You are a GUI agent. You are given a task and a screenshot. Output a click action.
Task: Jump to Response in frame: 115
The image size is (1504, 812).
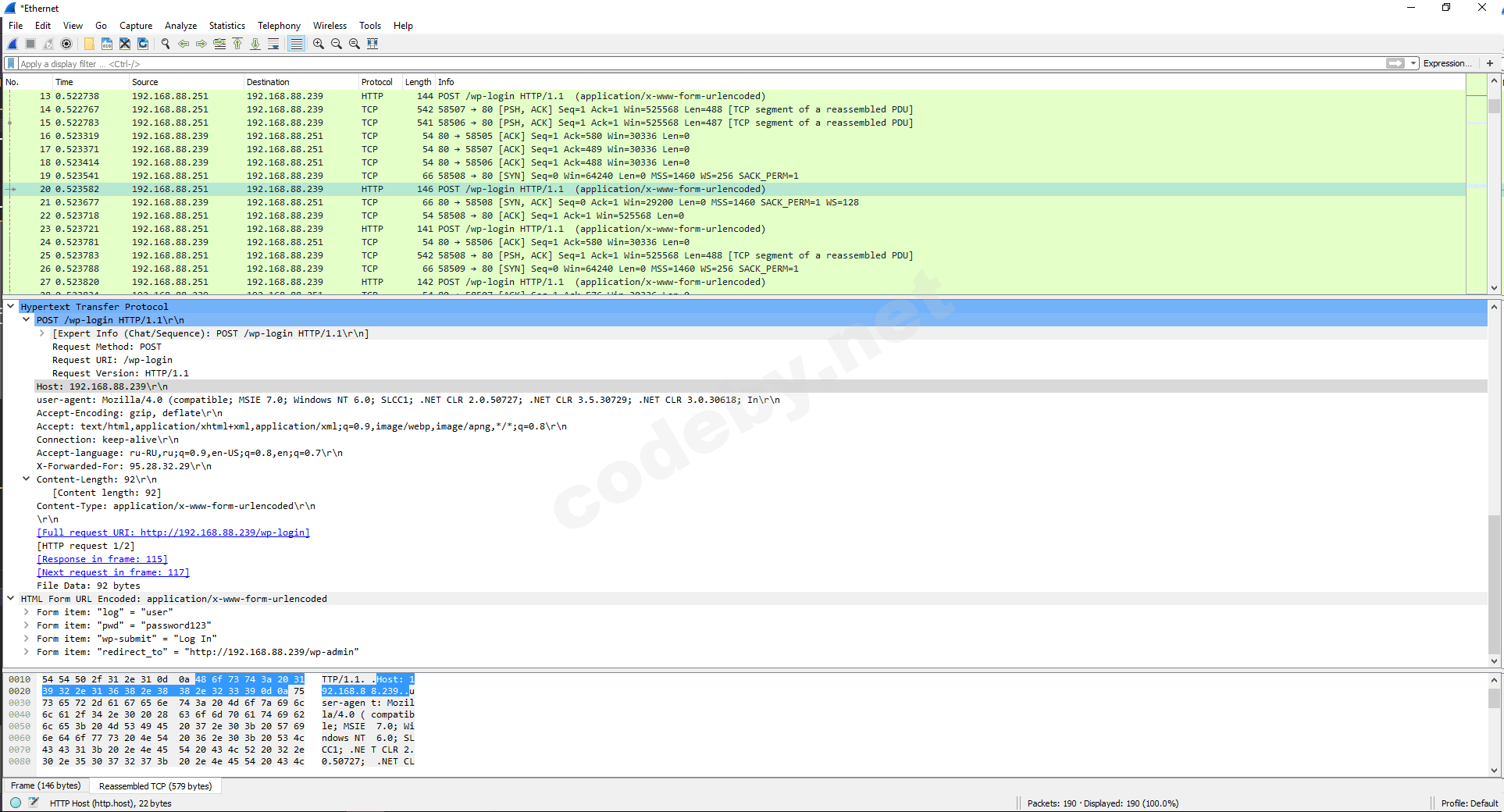tap(102, 559)
